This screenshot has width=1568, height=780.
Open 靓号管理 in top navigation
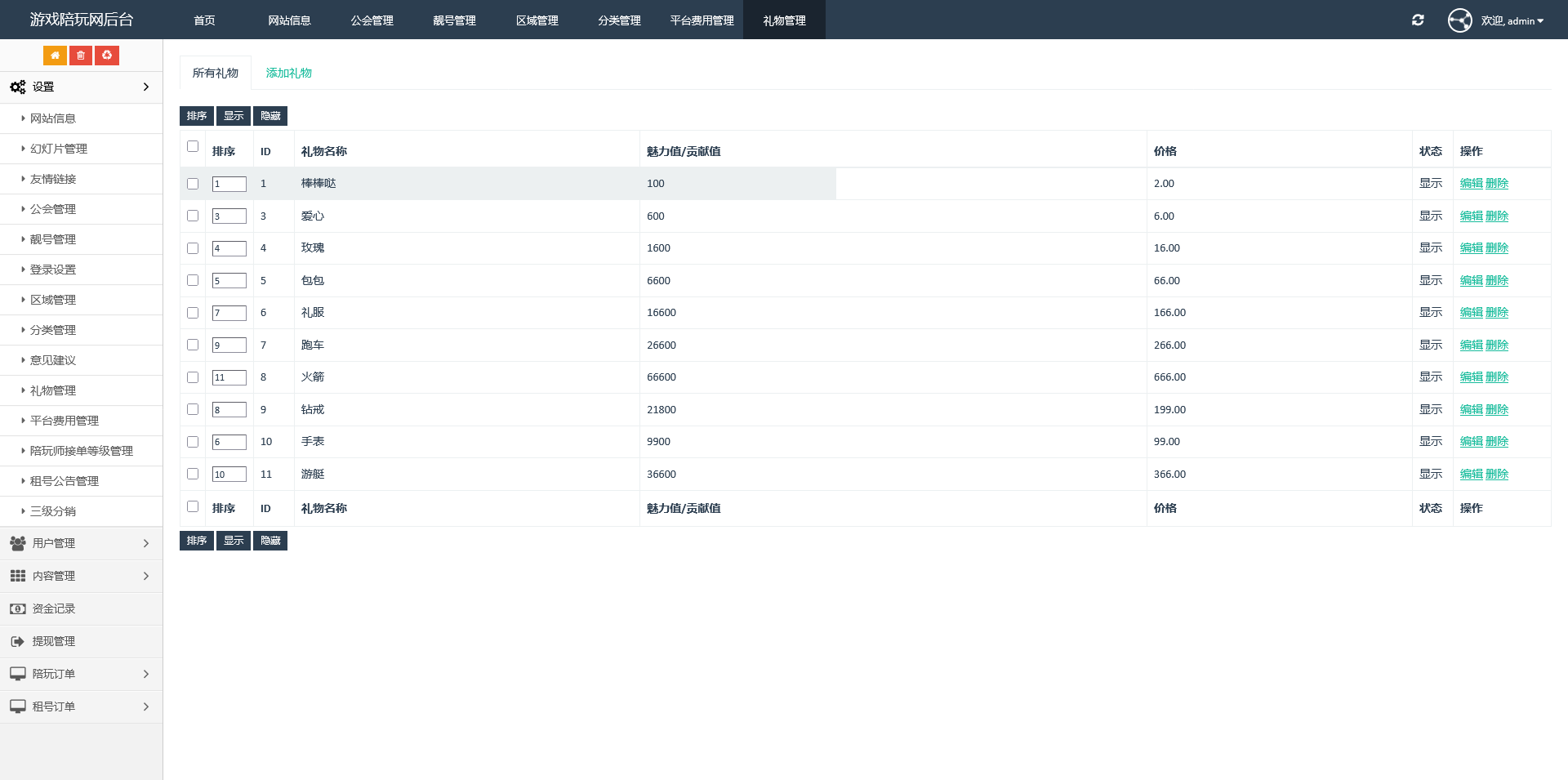455,20
